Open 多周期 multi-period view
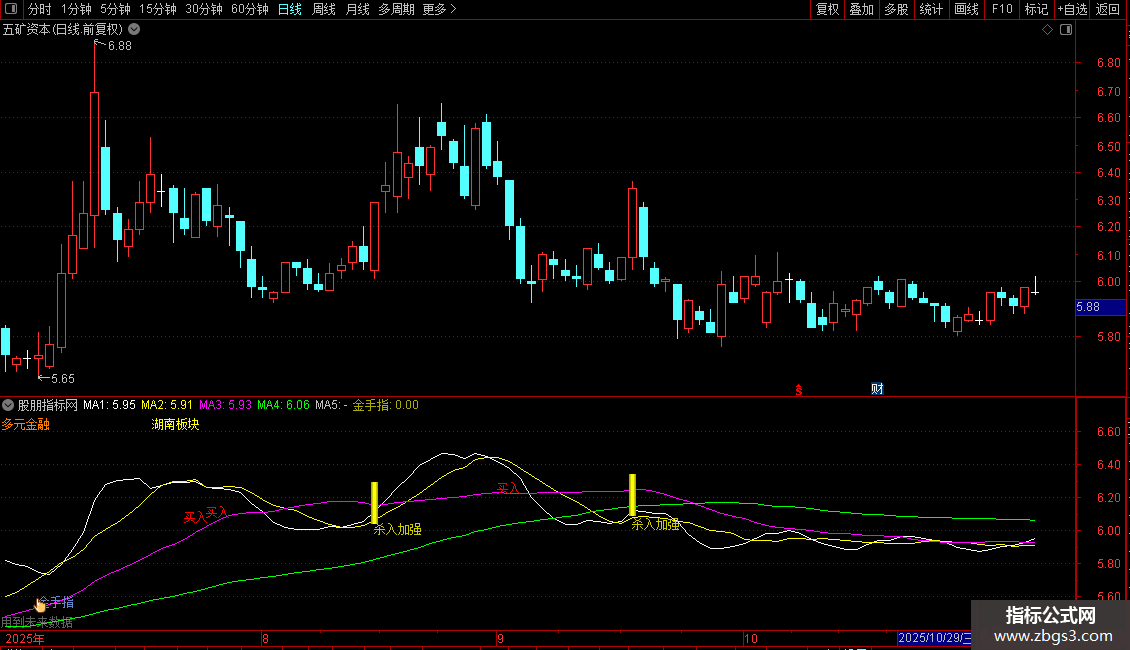 pos(396,9)
